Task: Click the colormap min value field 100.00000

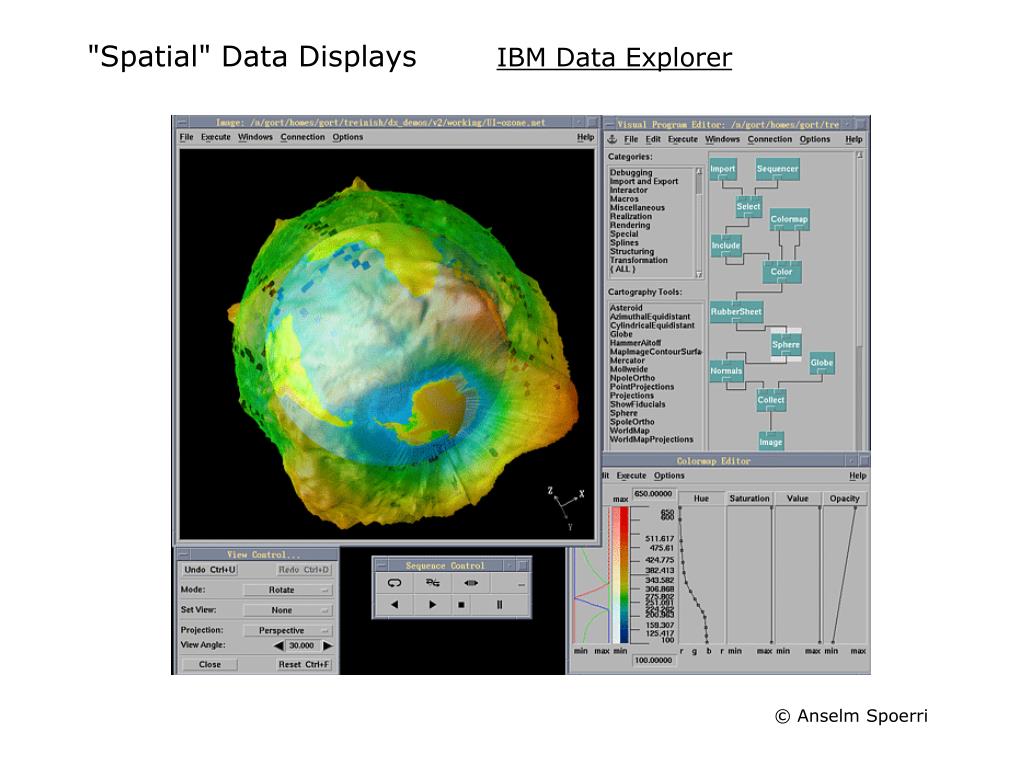Action: 653,660
